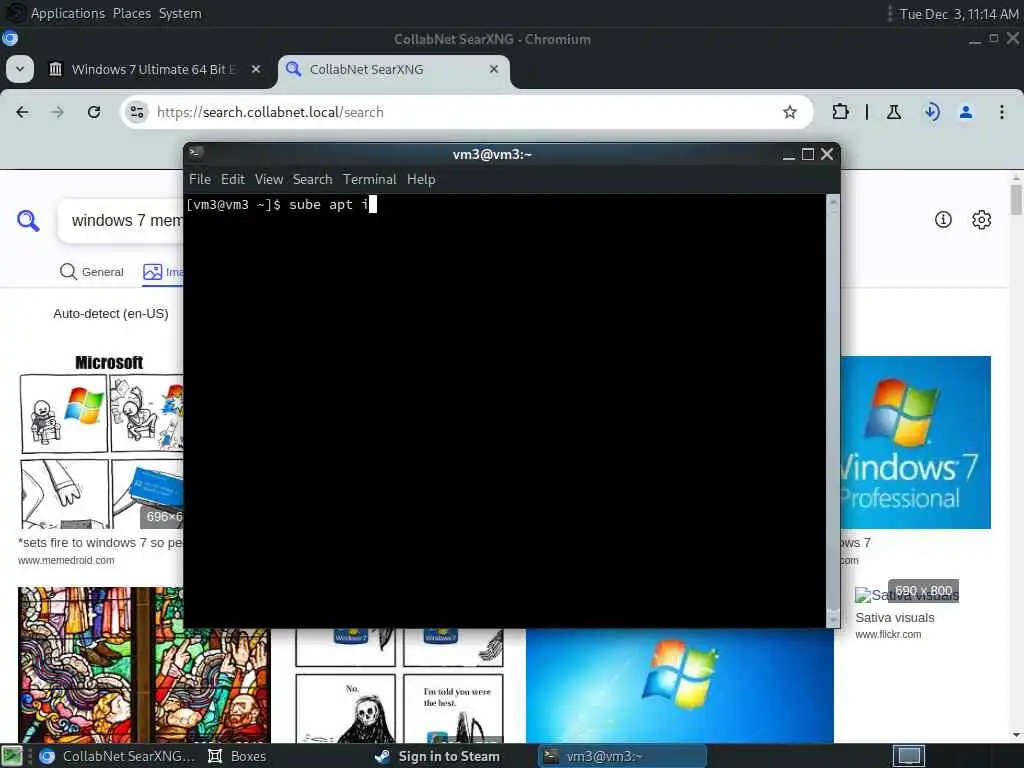Open the terminal Edit menu
The image size is (1024, 768).
point(232,179)
